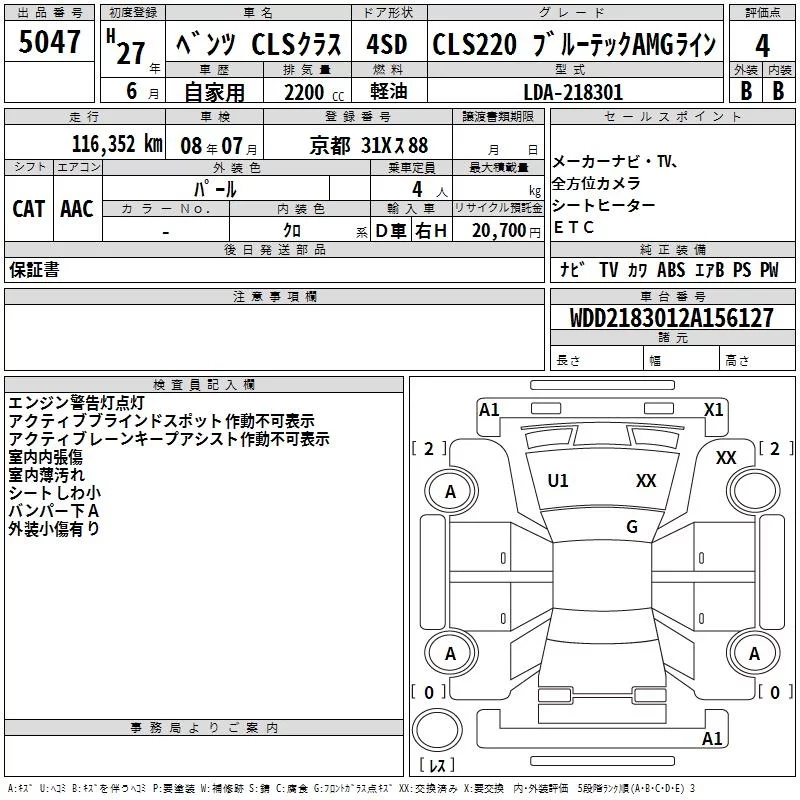Click the 事務局よりご案内 header
This screenshot has width=800, height=800.
tap(204, 728)
